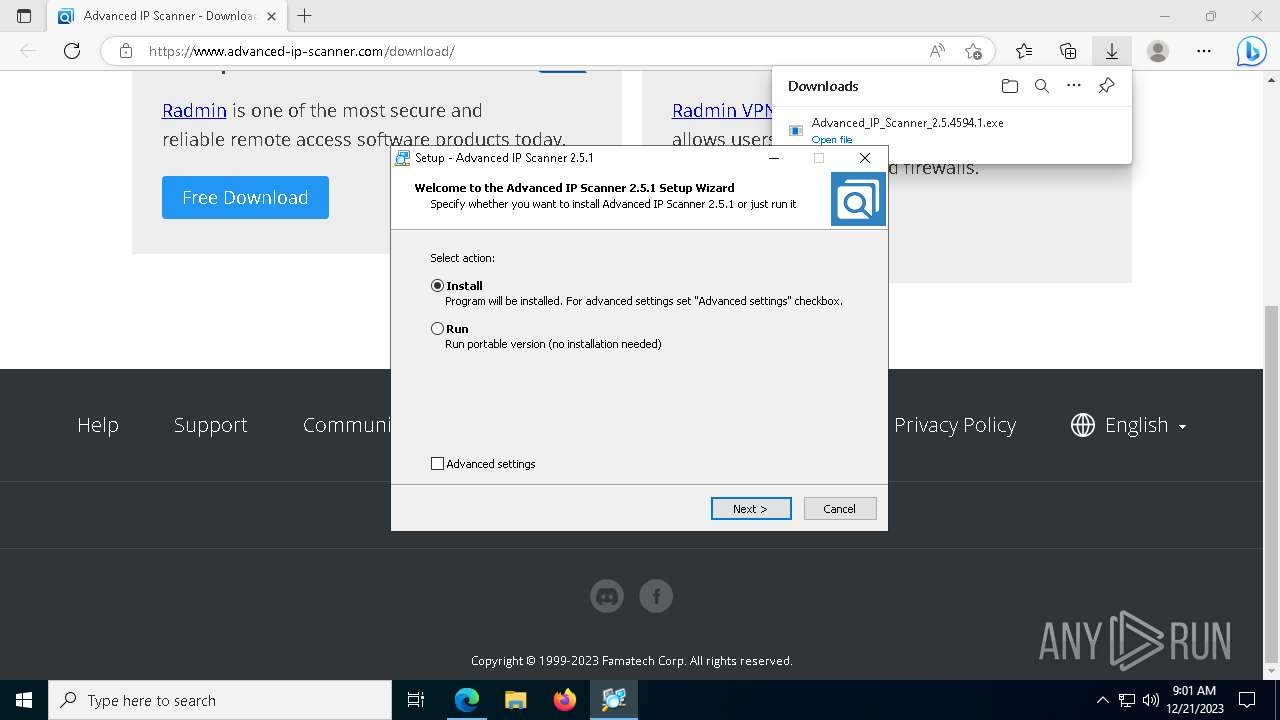
Task: Search downloads with magnifier icon
Action: click(1042, 86)
